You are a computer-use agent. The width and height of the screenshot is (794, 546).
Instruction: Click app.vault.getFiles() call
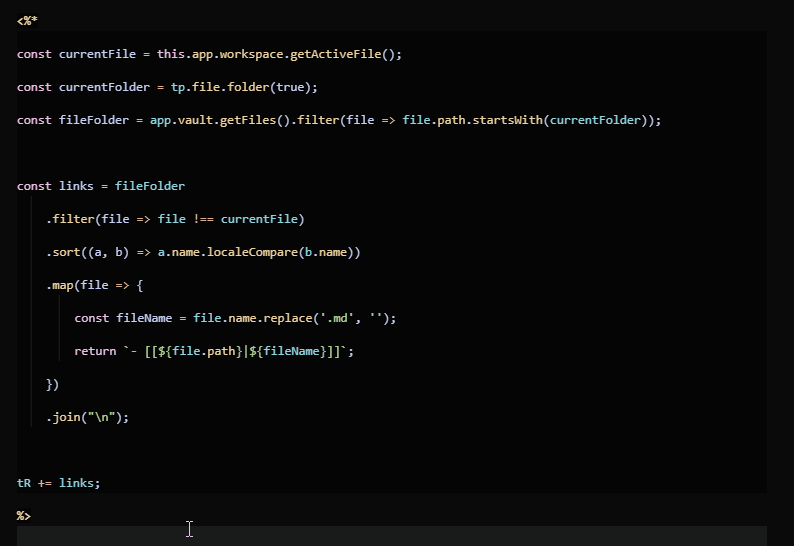(x=220, y=120)
